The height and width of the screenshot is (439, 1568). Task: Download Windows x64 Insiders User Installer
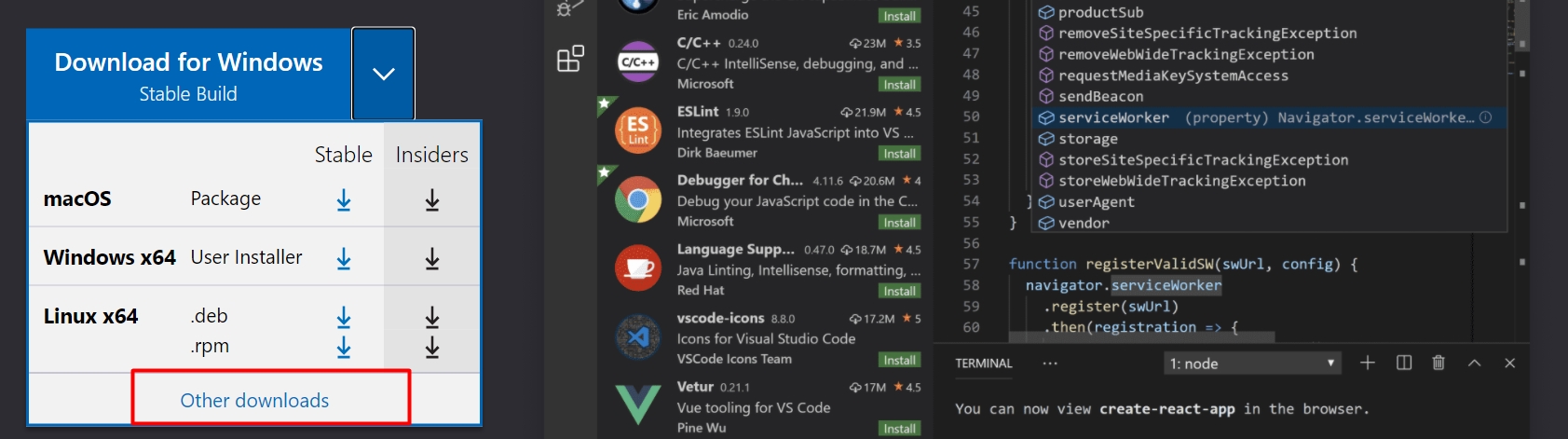pyautogui.click(x=432, y=258)
